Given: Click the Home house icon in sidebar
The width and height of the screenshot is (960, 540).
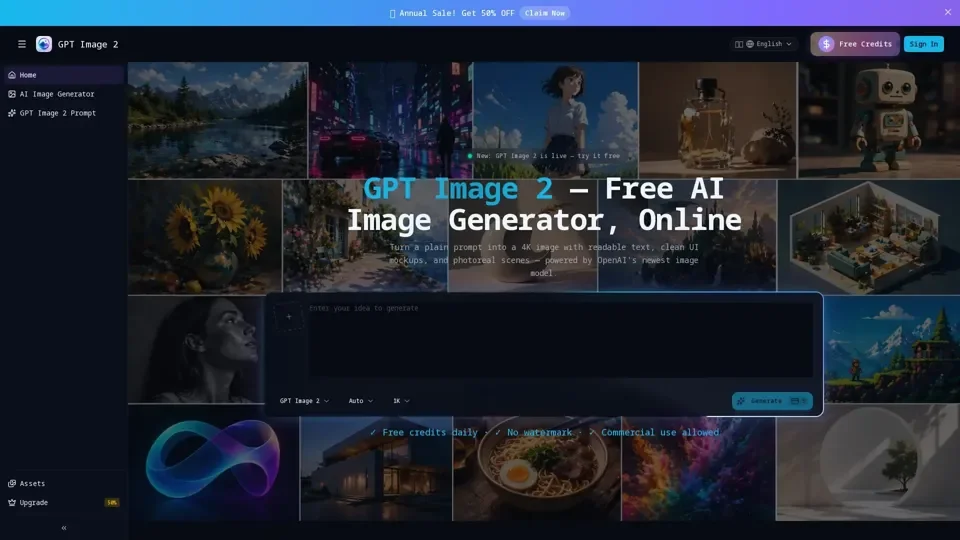Looking at the screenshot, I should point(12,75).
